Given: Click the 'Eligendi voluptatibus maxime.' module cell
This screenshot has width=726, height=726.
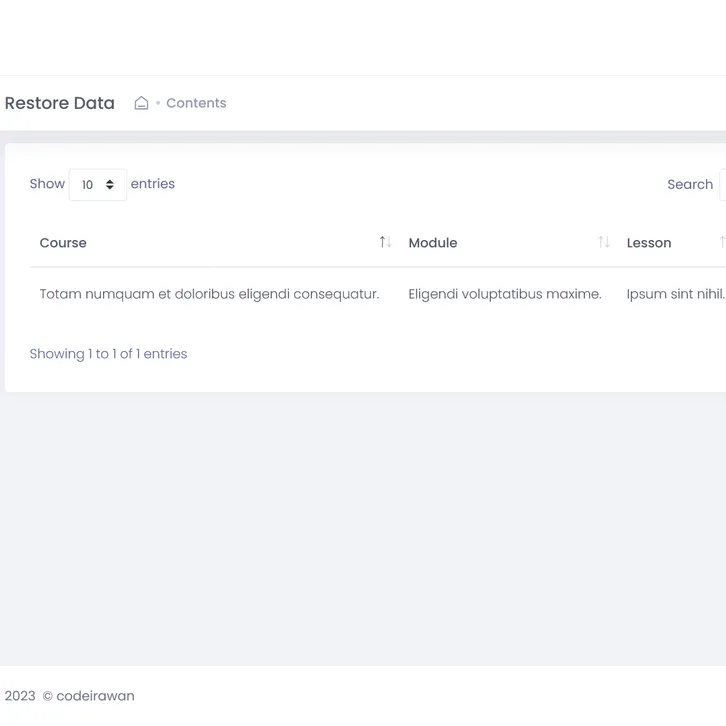Looking at the screenshot, I should (x=505, y=294).
